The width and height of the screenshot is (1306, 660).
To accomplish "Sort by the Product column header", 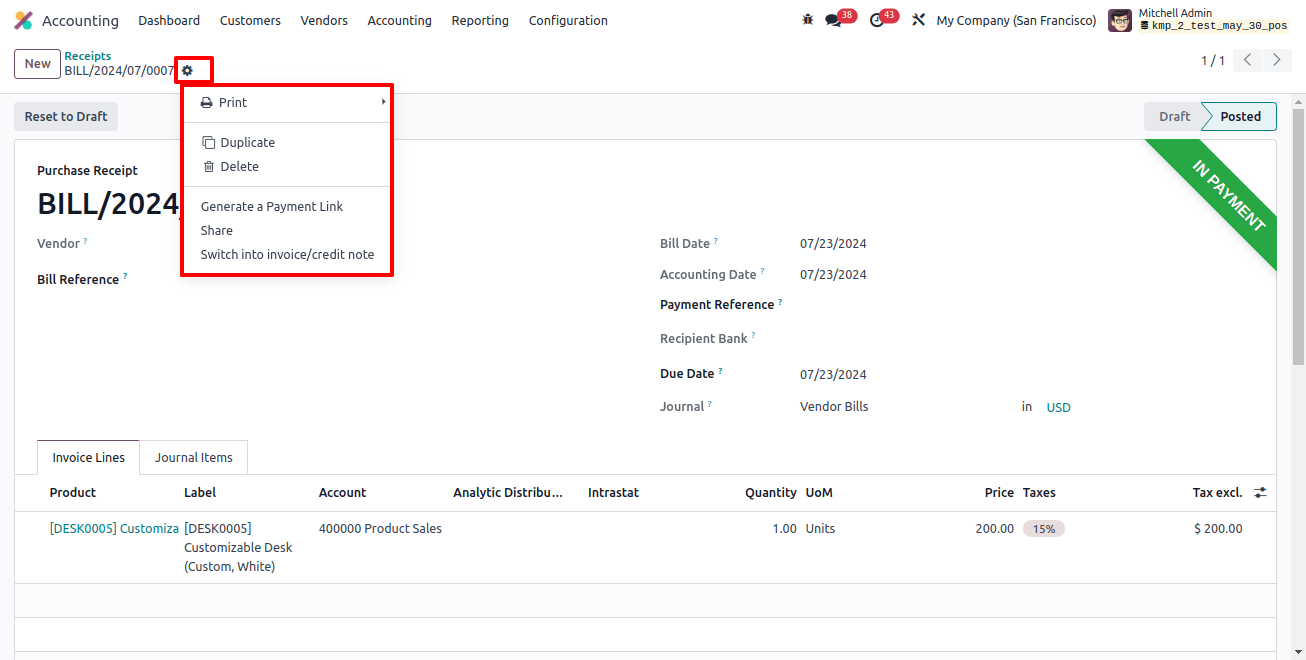I will 73,492.
